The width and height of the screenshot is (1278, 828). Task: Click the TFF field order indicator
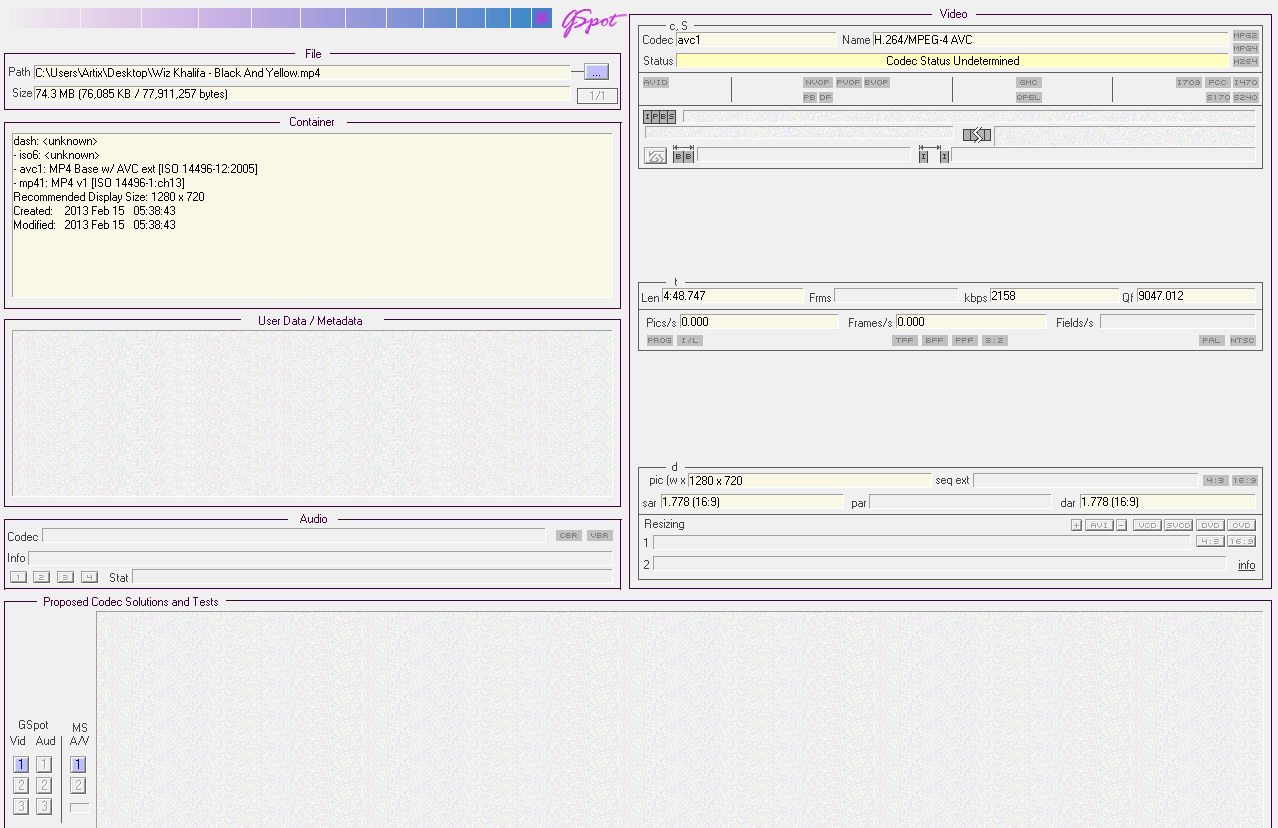(905, 340)
